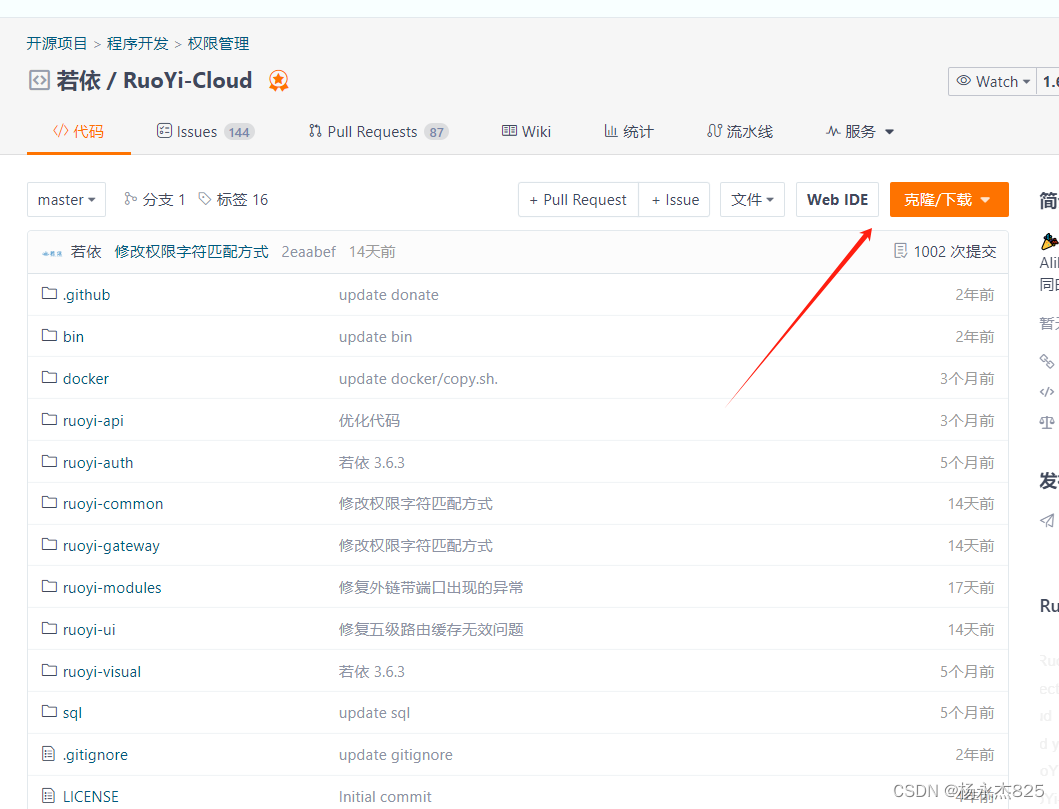The width and height of the screenshot is (1059, 809).
Task: Open commit 修复五级路由缓存无效问题
Action: coord(431,629)
